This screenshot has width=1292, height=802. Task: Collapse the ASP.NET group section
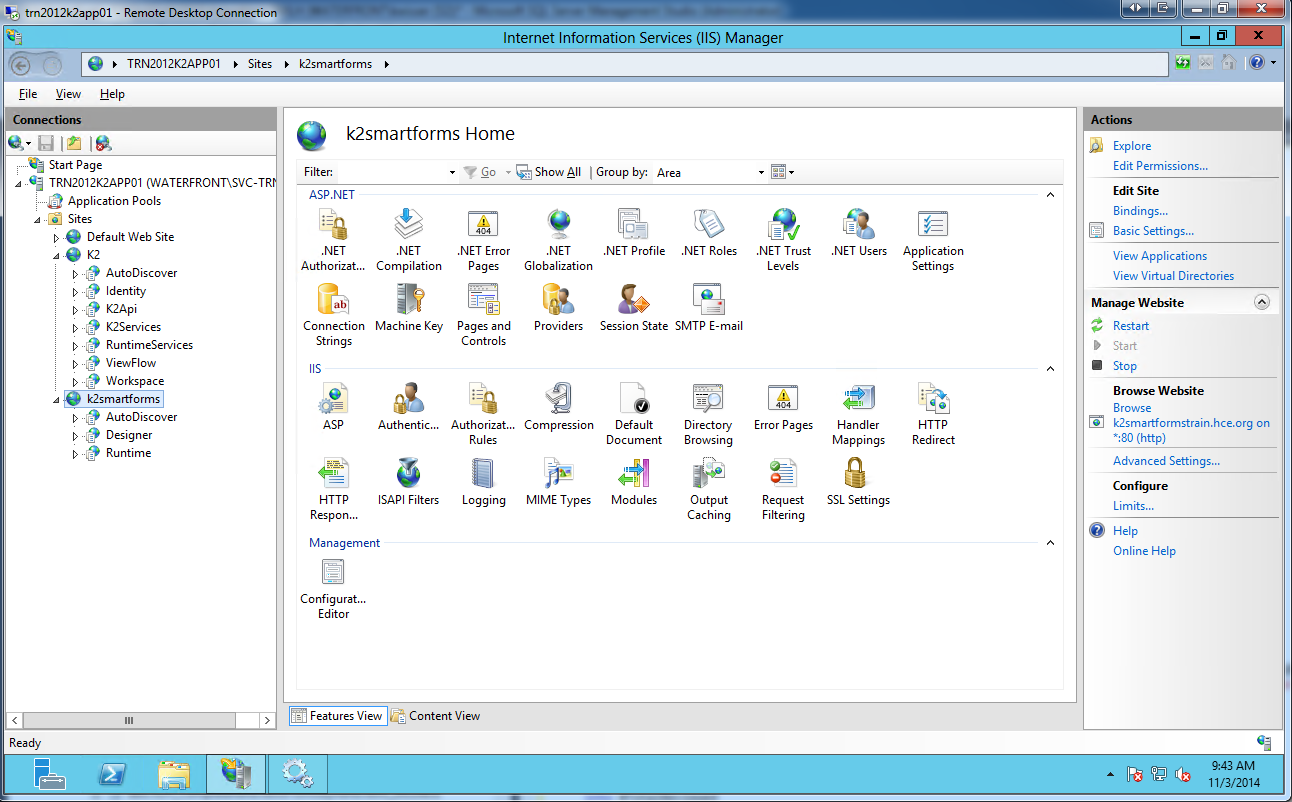tap(1050, 195)
